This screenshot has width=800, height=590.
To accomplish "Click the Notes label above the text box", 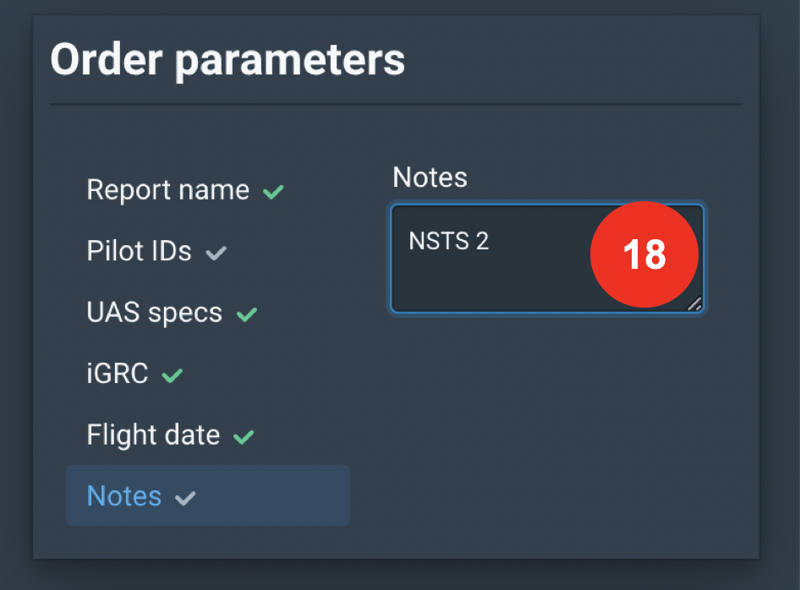I will pos(429,177).
